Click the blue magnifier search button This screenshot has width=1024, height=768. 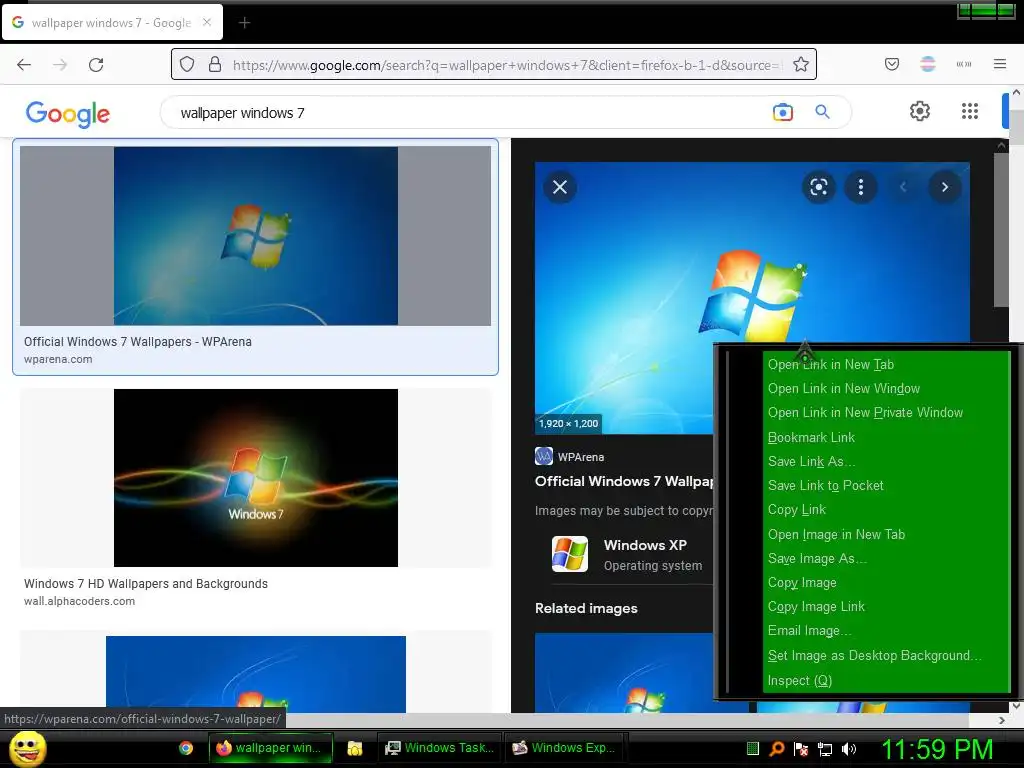tap(822, 112)
